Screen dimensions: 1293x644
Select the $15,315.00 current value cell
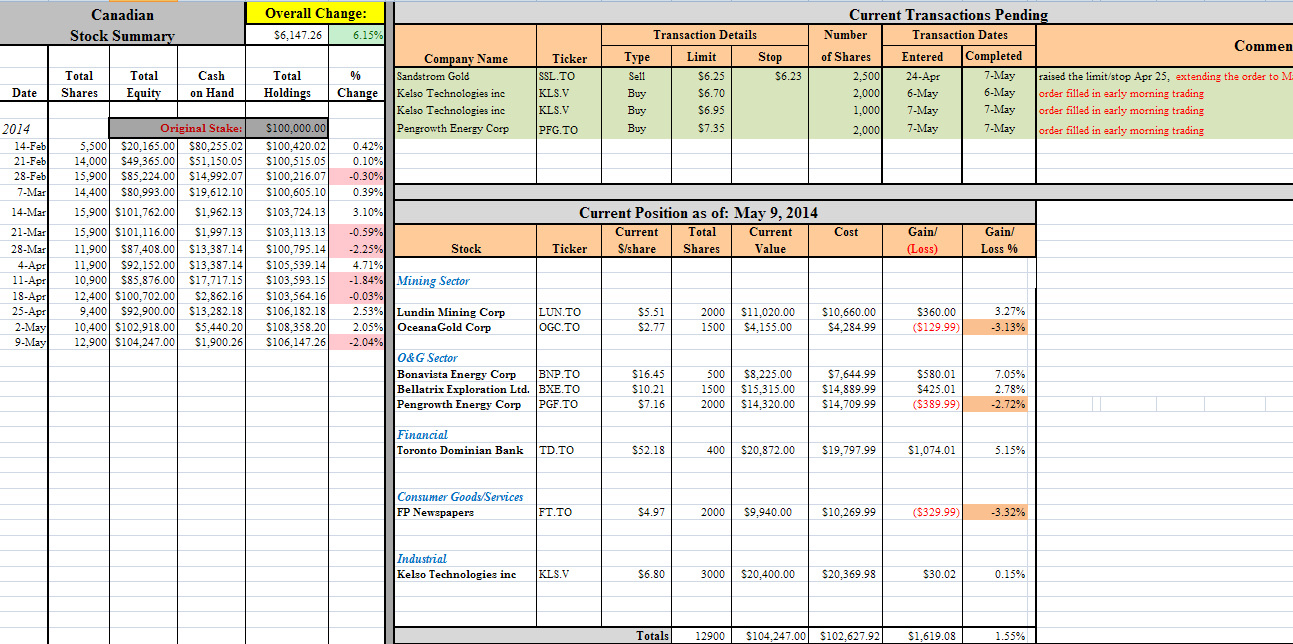(x=770, y=390)
